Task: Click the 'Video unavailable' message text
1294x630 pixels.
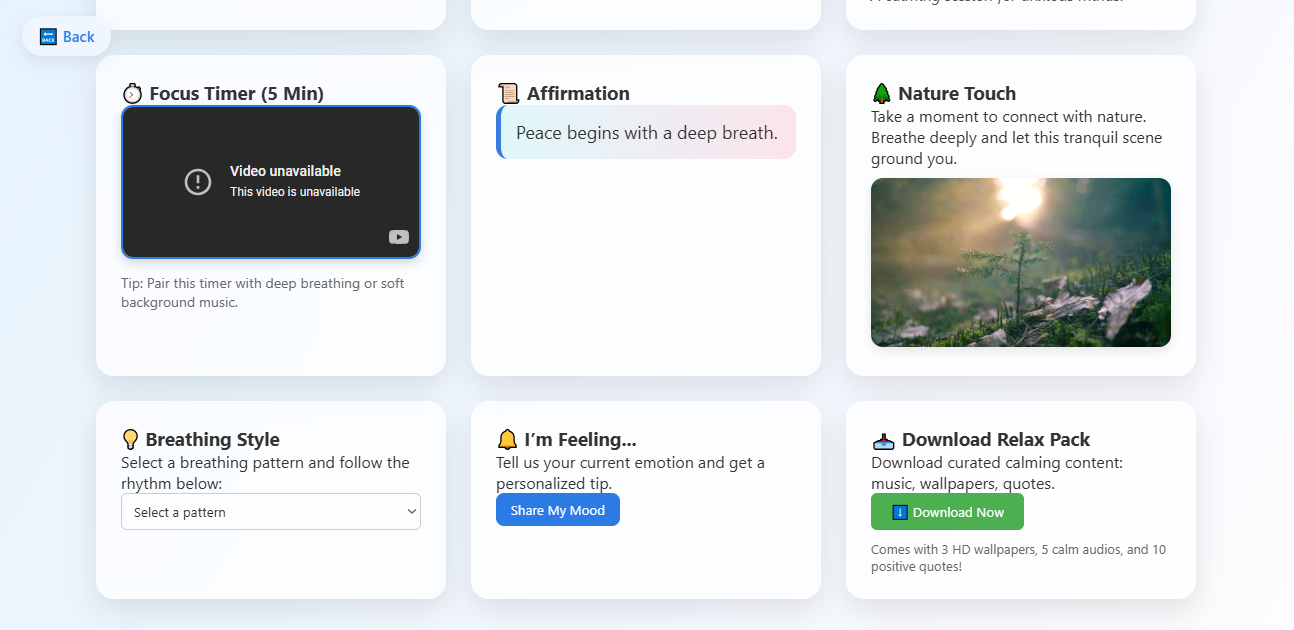Action: tap(285, 171)
